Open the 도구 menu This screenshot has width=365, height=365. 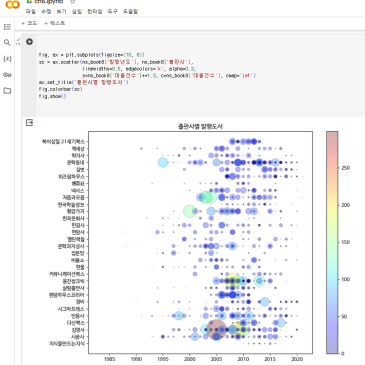113,11
